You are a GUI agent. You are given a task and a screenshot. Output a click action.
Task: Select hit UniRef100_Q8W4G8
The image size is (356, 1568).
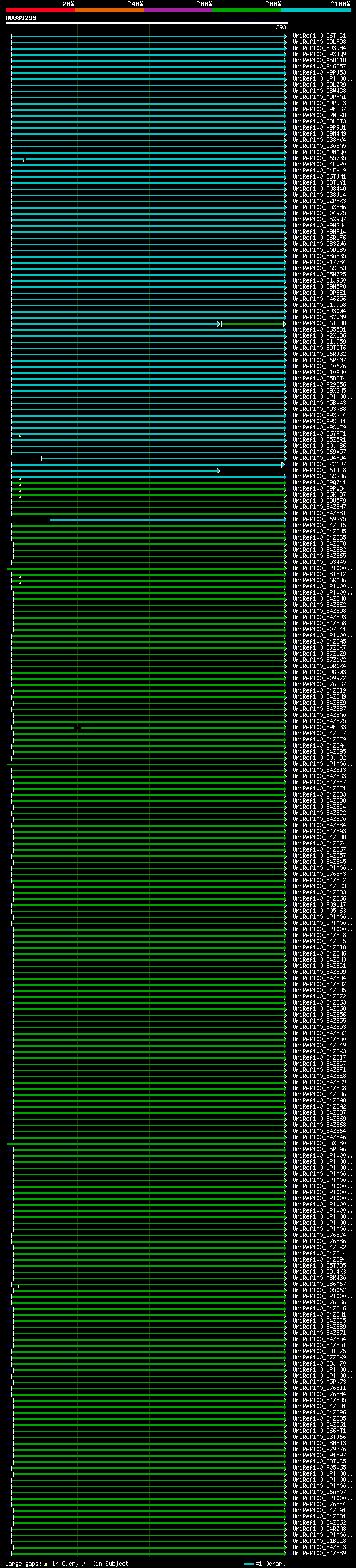319,91
